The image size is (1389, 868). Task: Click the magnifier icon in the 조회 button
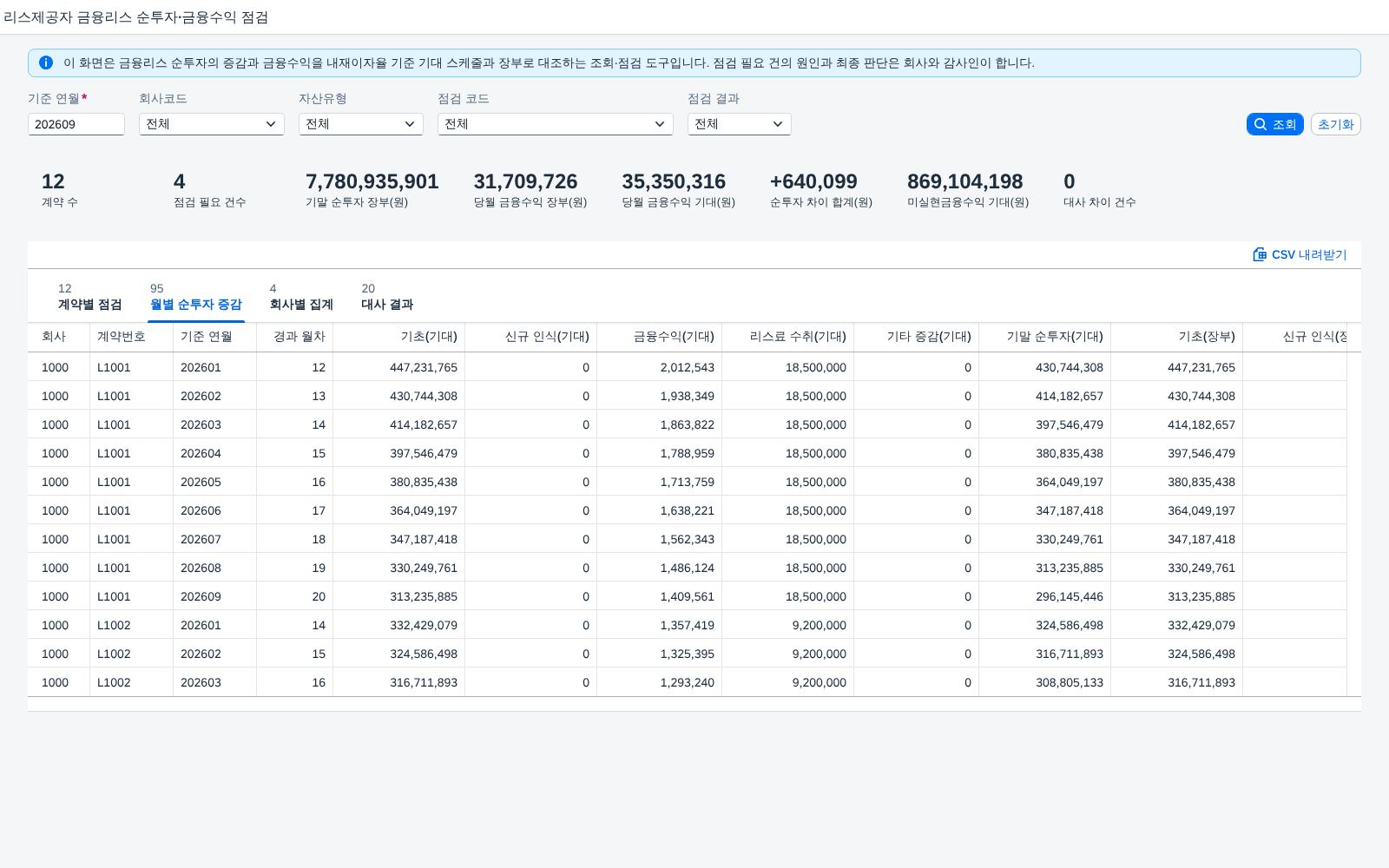pos(1261,124)
